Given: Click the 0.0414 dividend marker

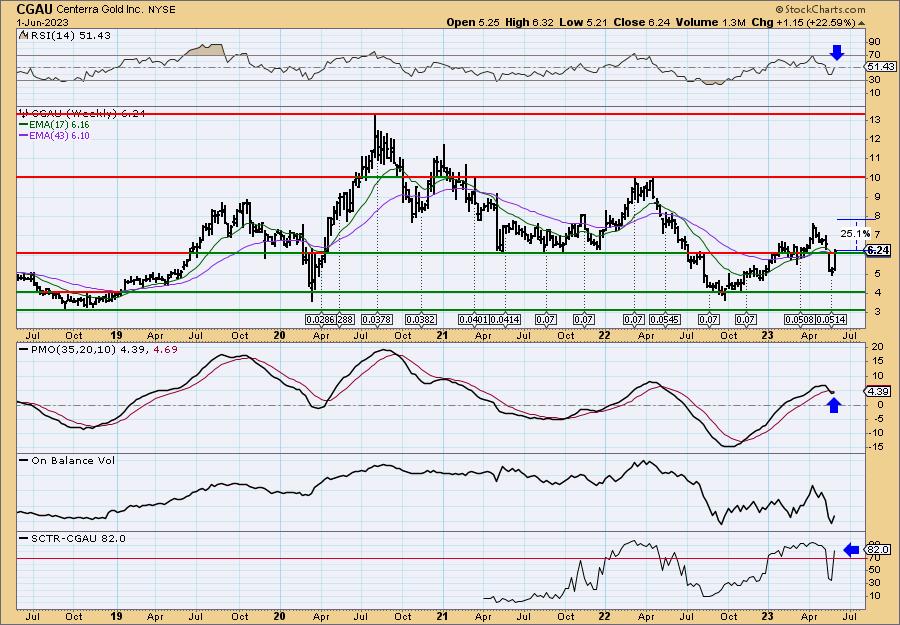Looking at the screenshot, I should (x=505, y=319).
